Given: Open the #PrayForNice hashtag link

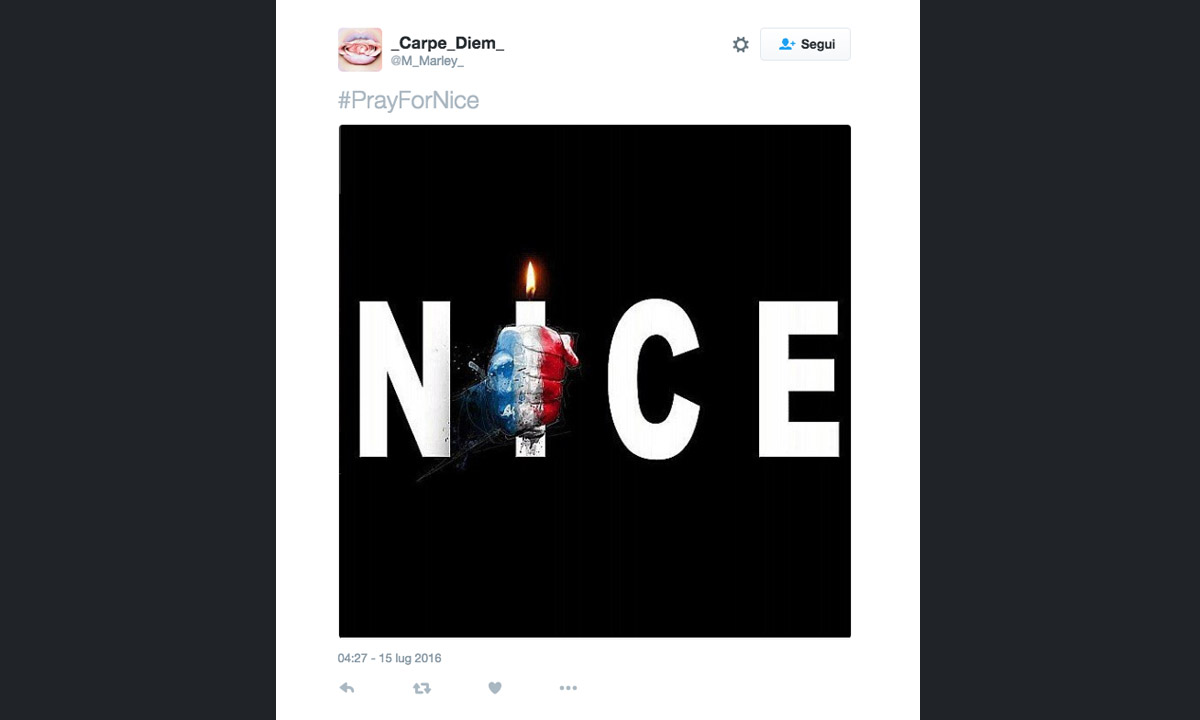Looking at the screenshot, I should tap(408, 100).
